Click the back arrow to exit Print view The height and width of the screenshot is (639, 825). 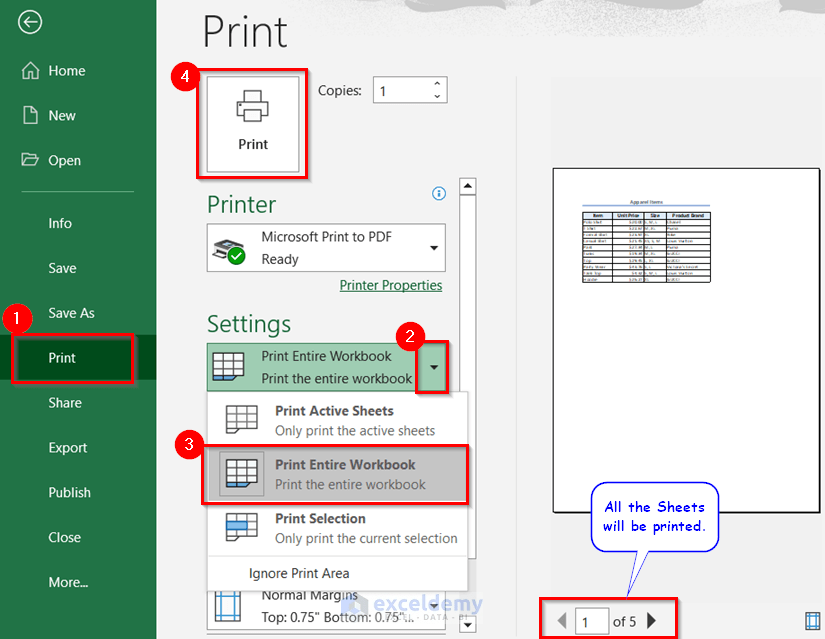[x=29, y=21]
